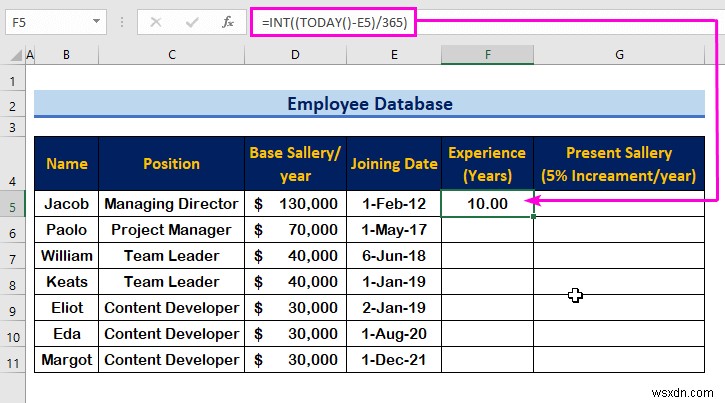This screenshot has height=403, width=725.
Task: Select Paolo's empty Experience cell
Action: pyautogui.click(x=487, y=230)
